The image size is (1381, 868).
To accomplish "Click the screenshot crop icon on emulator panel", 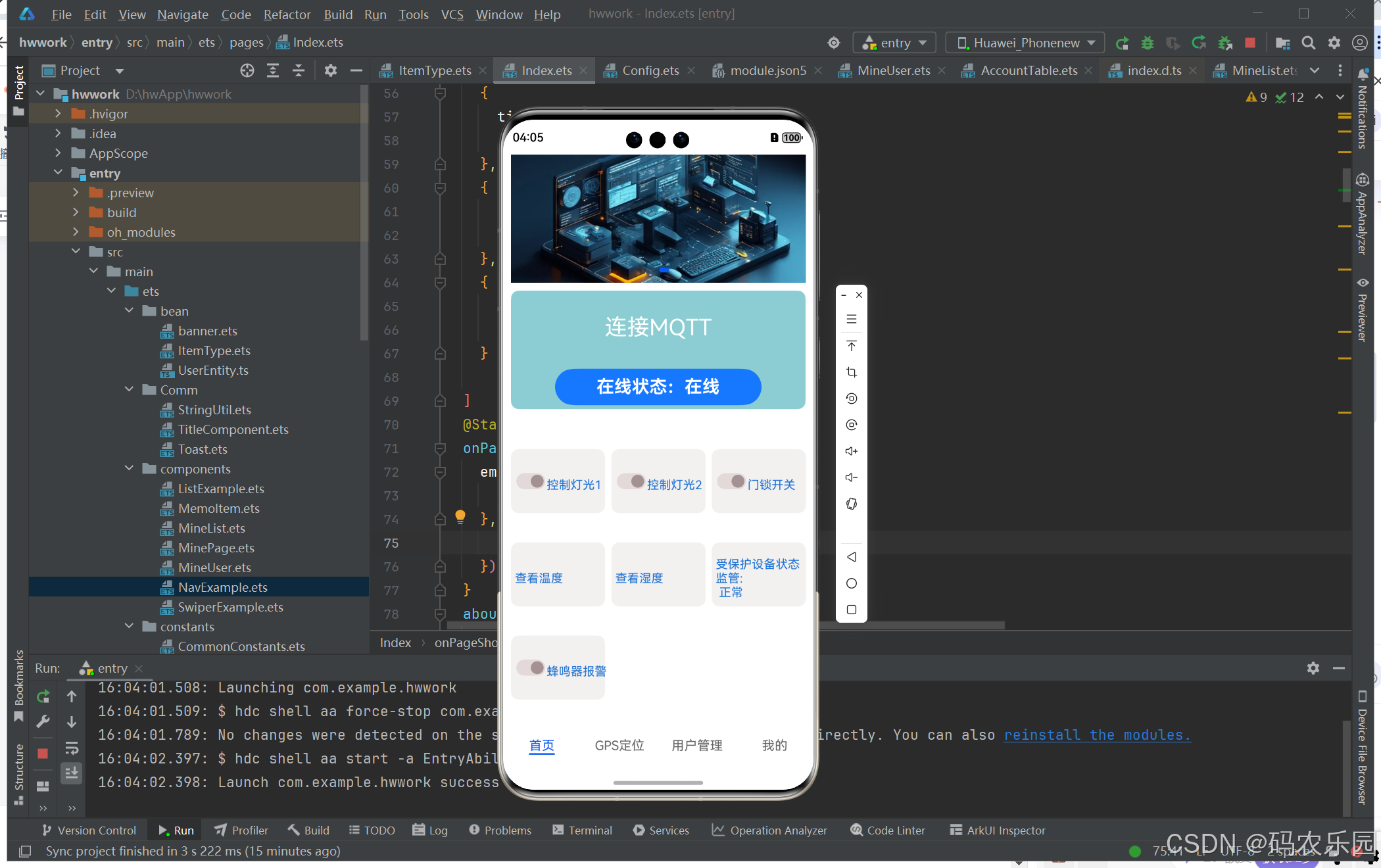I will [x=852, y=372].
